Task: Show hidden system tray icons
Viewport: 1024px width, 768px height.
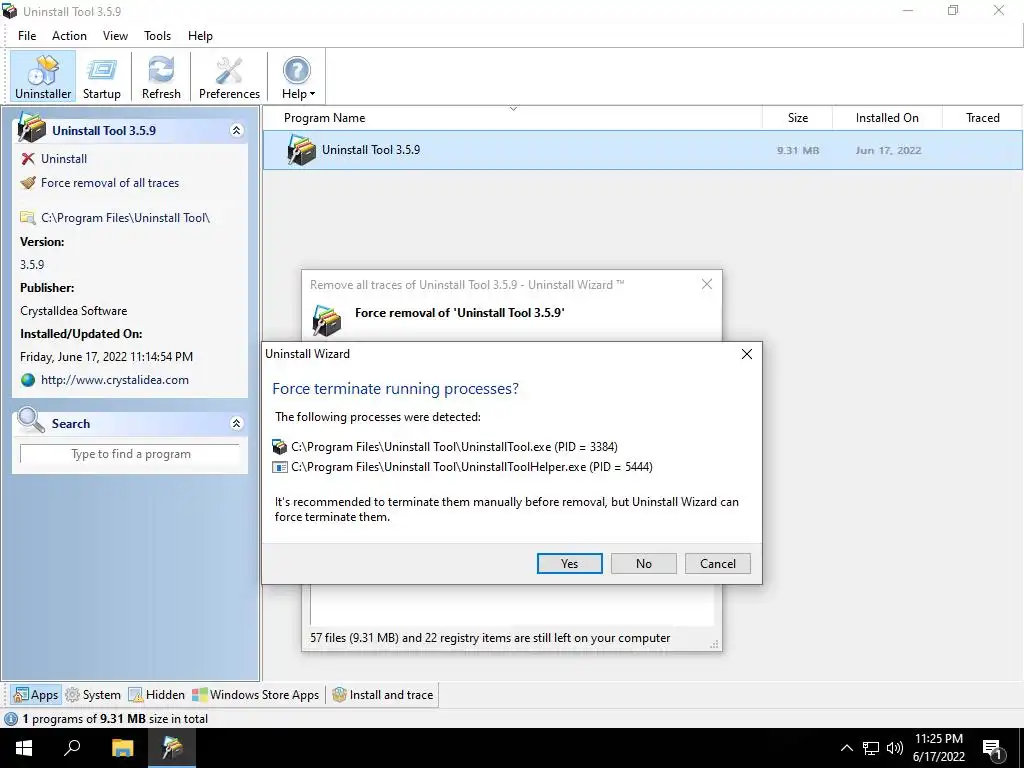Action: 846,748
